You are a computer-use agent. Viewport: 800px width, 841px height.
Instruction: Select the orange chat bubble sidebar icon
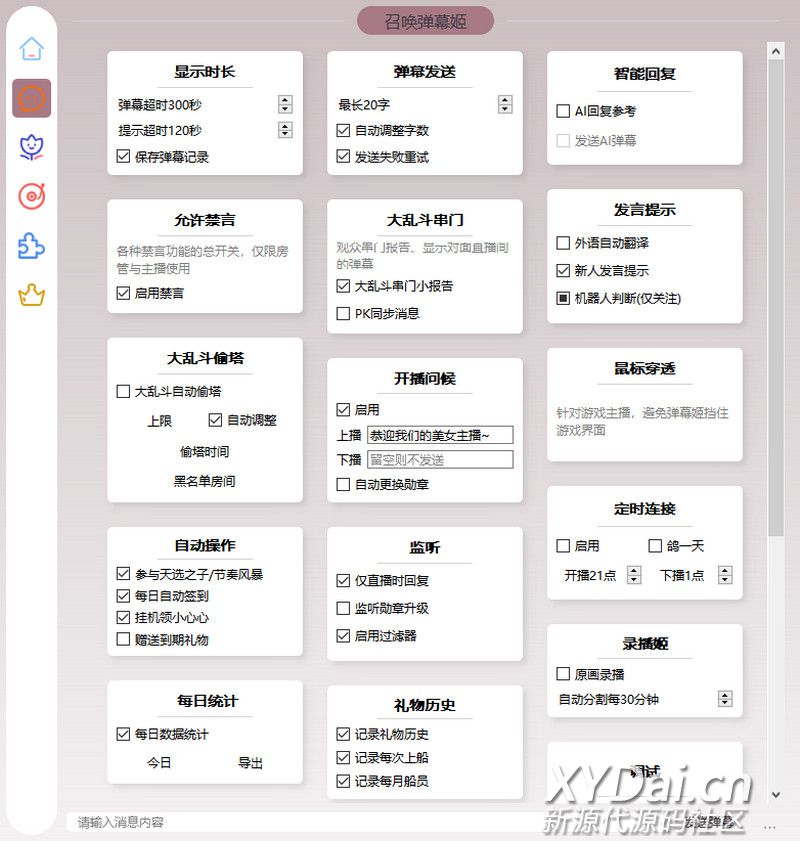(32, 98)
